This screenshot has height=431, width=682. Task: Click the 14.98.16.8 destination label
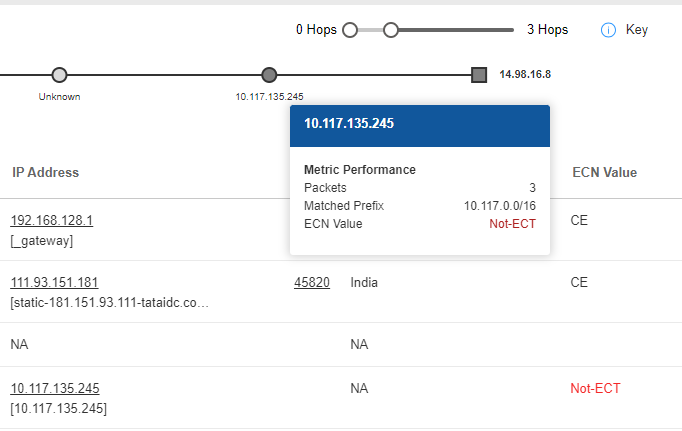tap(525, 75)
